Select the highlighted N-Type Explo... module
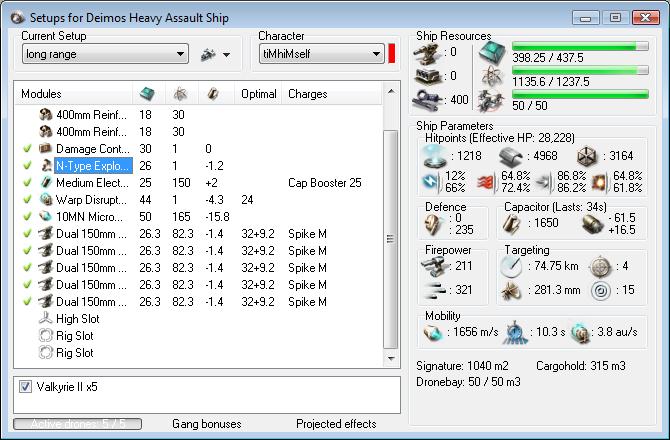The width and height of the screenshot is (670, 440). click(x=93, y=166)
